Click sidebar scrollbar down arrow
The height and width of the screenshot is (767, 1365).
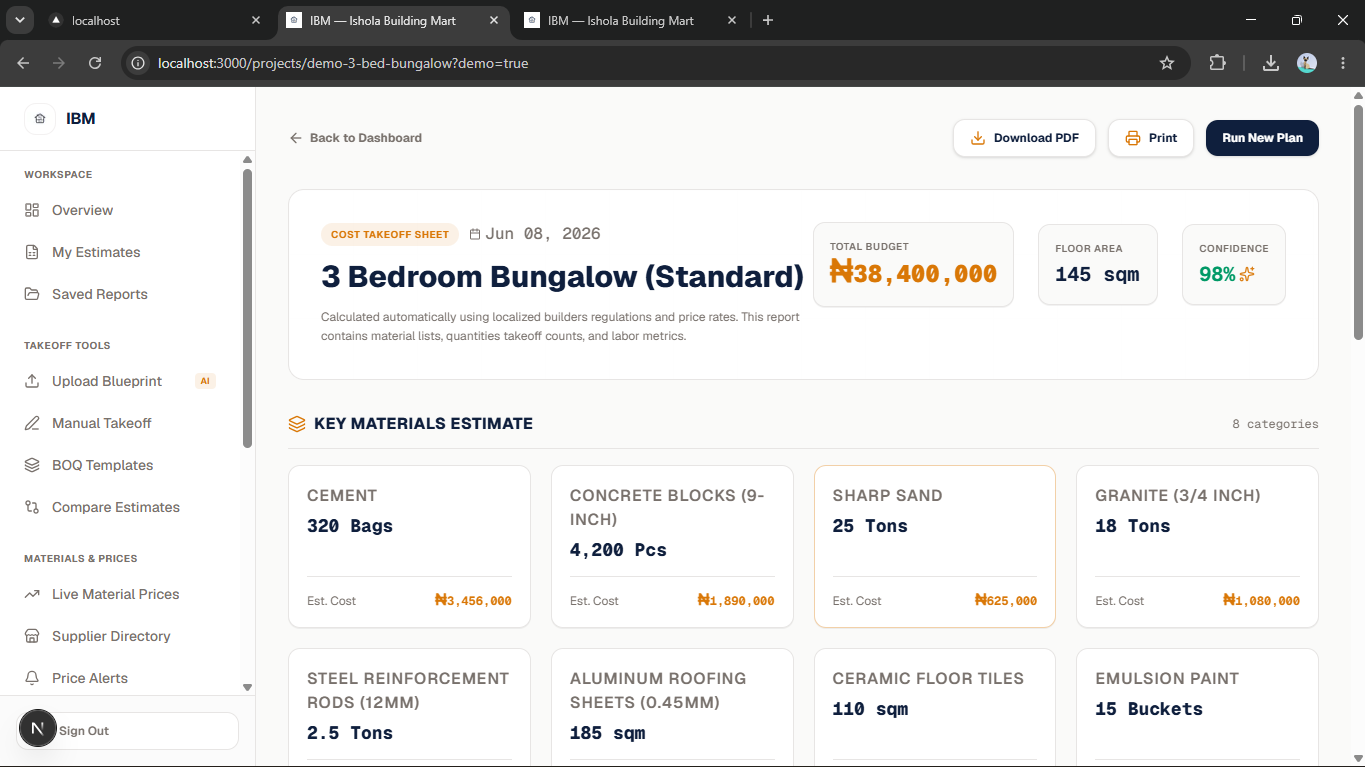248,687
